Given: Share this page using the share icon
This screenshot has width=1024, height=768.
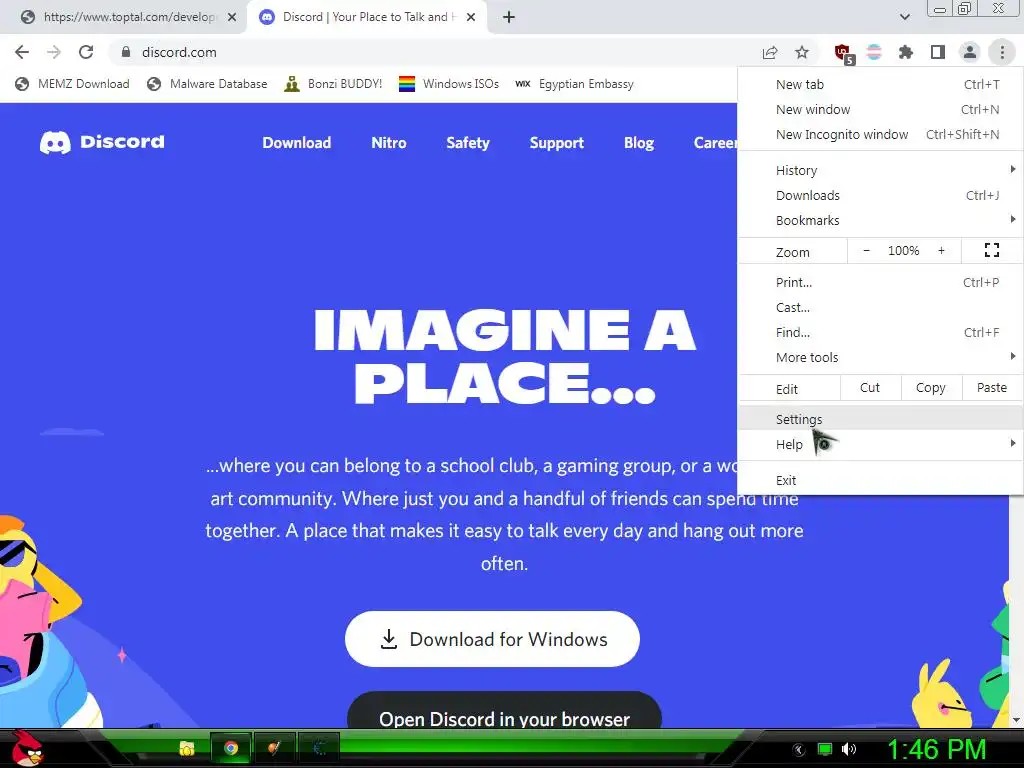Looking at the screenshot, I should pos(770,52).
